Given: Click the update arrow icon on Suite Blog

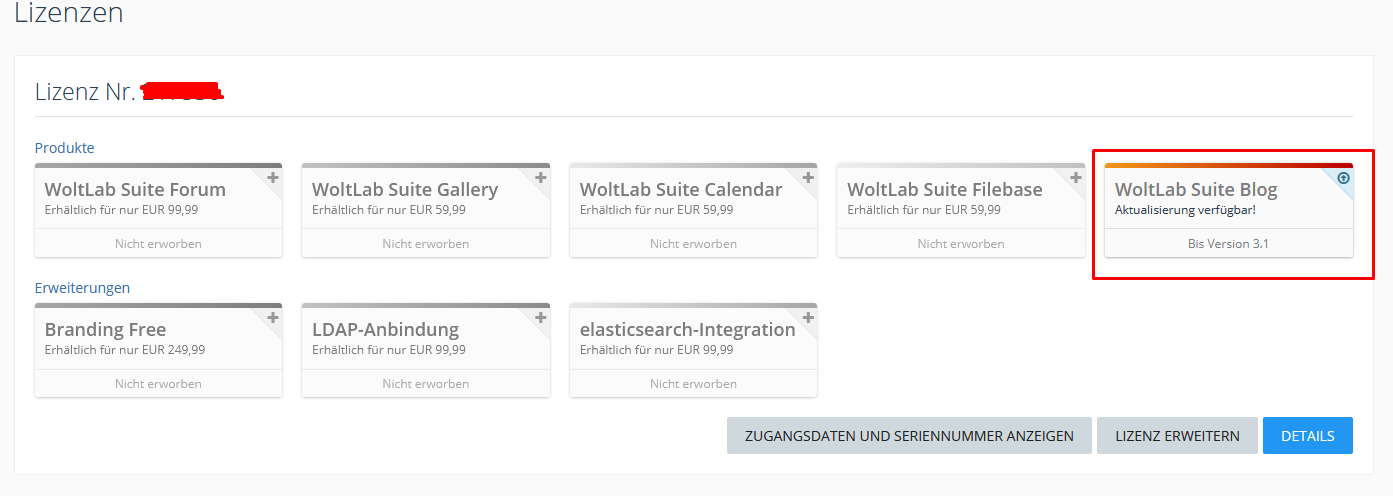Looking at the screenshot, I should click(1343, 178).
